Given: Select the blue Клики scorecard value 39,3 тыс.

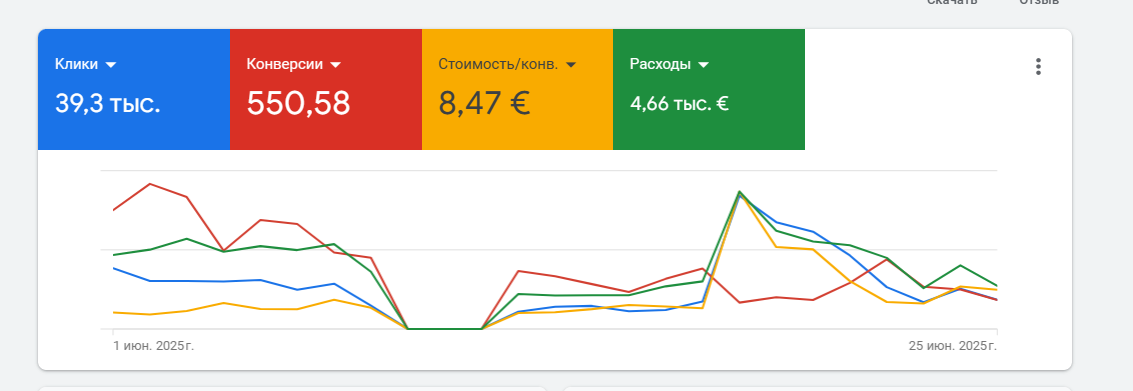Looking at the screenshot, I should point(108,104).
